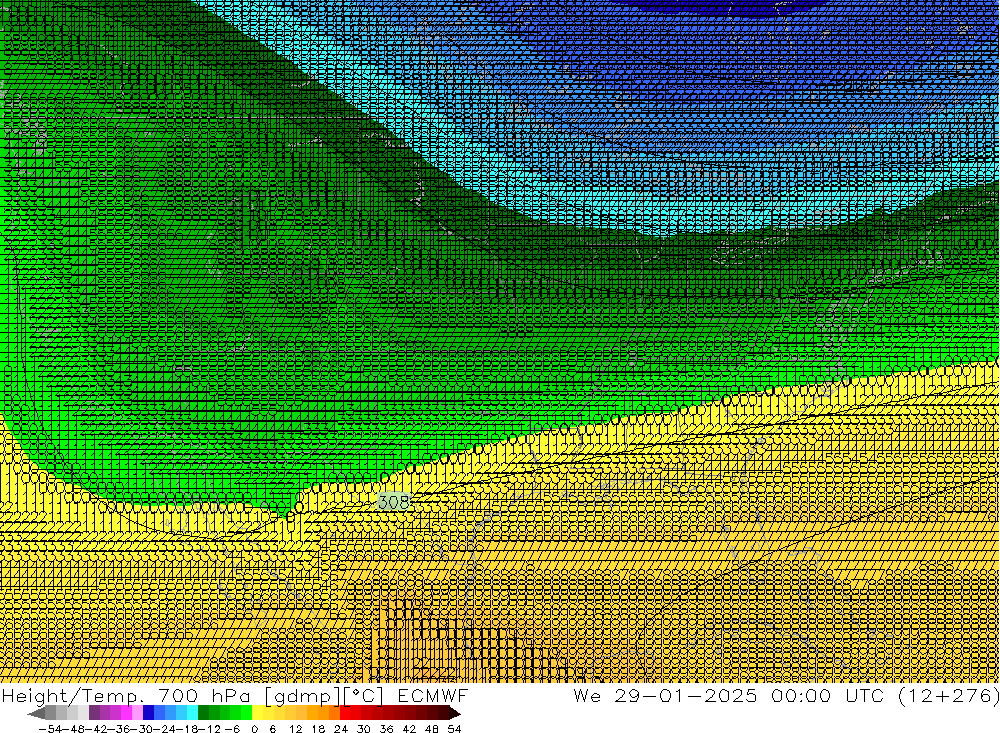This screenshot has height=733, width=1000.
Task: Click the dark maroon right arrow of the legend
Action: click(455, 713)
